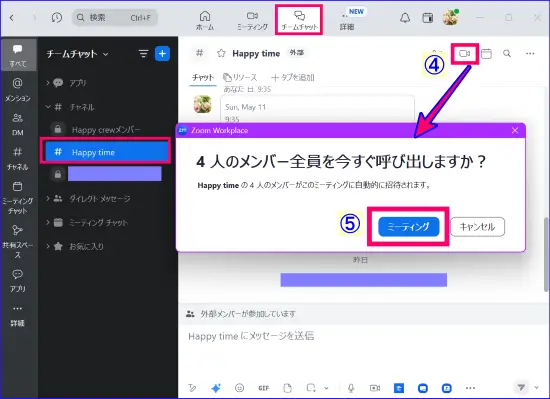The width and height of the screenshot is (550, 399).
Task: Record a video message in compose toolbar
Action: click(x=375, y=388)
